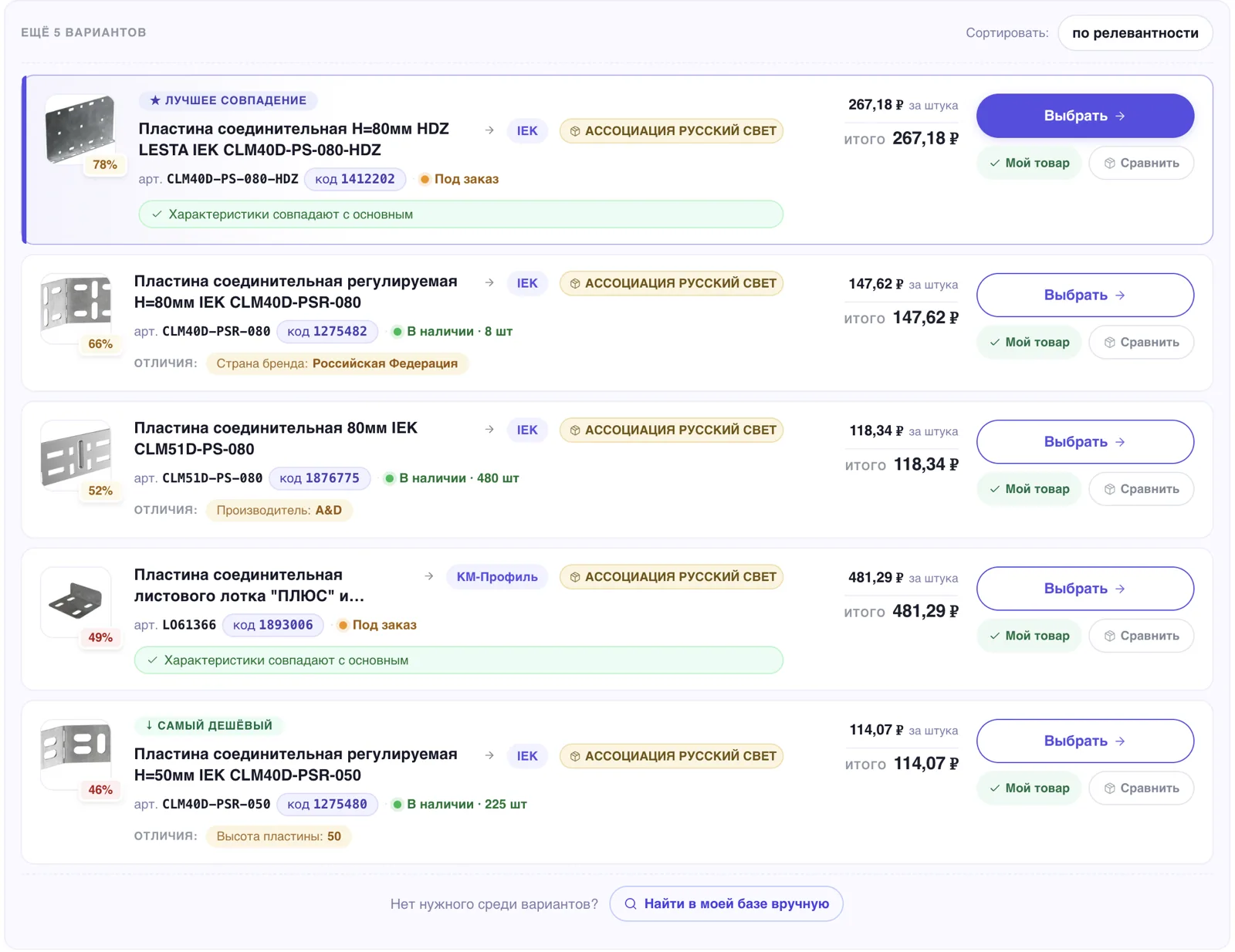Viewport: 1235px width, 952px height.
Task: Click IEK brand tag on CLM40D-PSR-080 row
Action: point(527,283)
